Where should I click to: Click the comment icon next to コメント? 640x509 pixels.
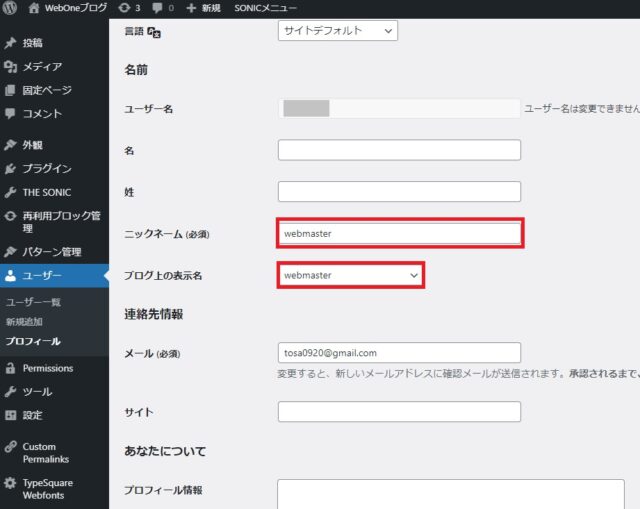point(10,113)
